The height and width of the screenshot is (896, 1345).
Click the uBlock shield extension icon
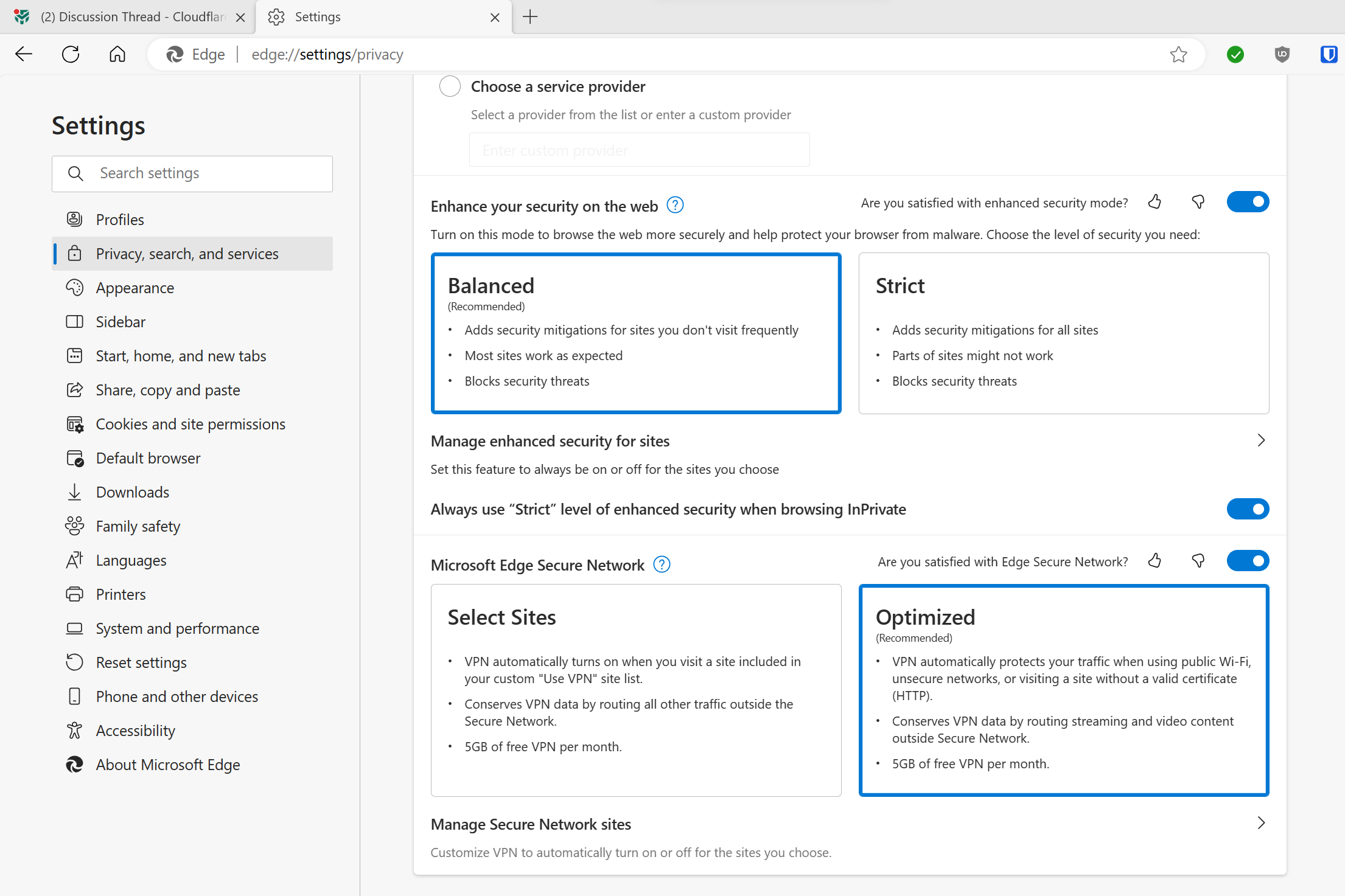point(1282,55)
